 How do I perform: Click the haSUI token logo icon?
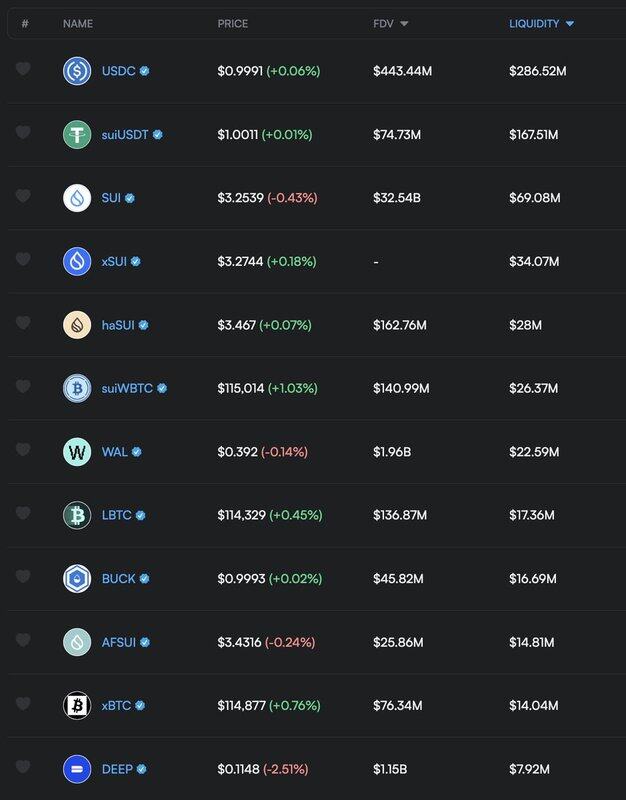(x=77, y=325)
